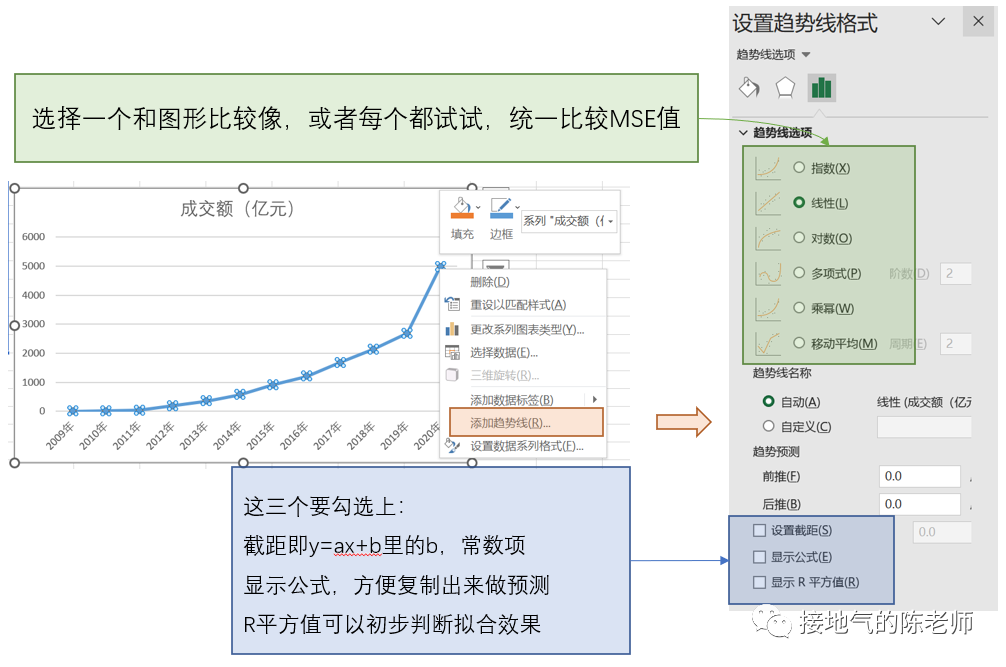Open the Fill & Line paint bucket tab
1006x667 pixels.
click(749, 87)
